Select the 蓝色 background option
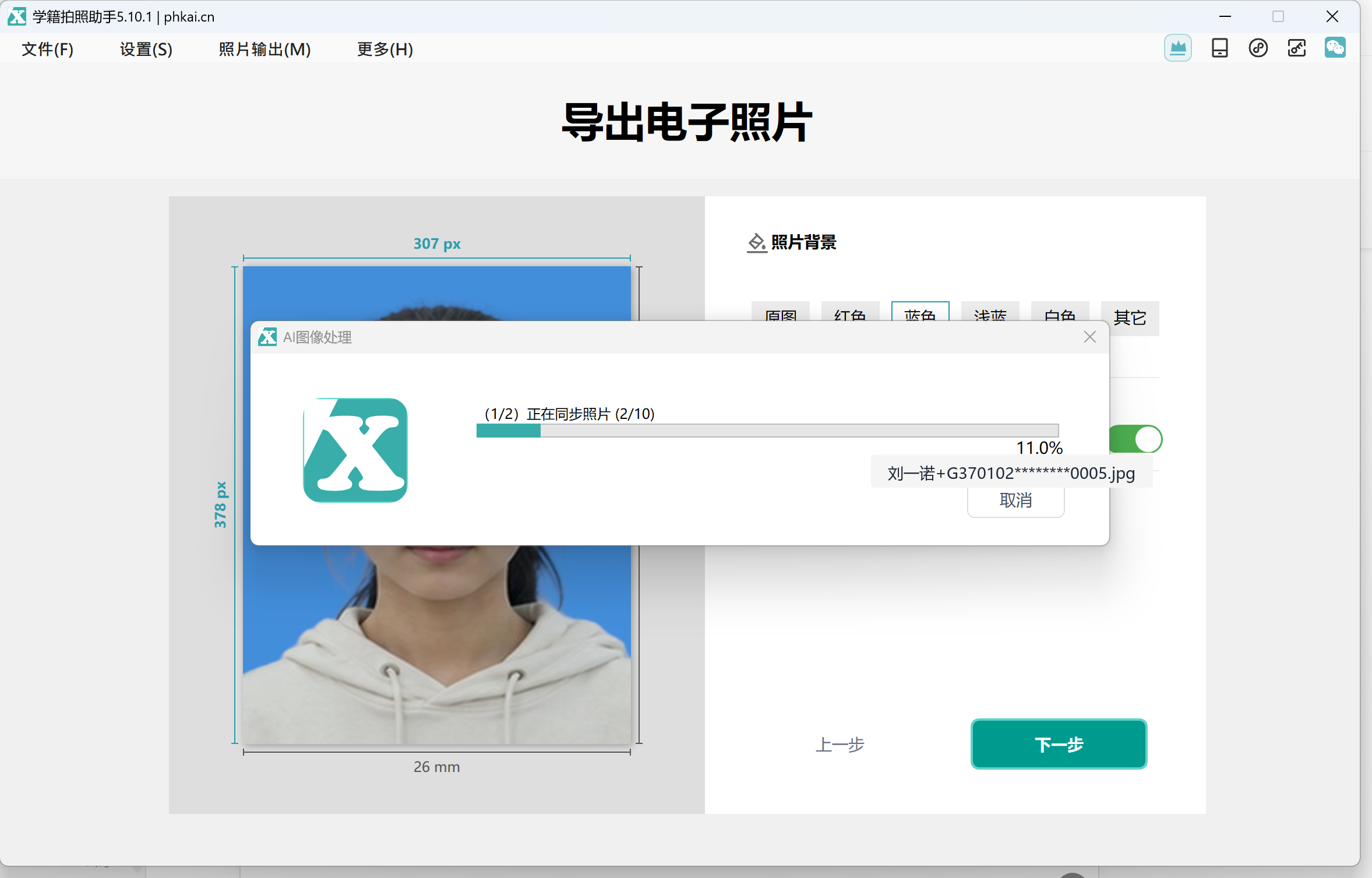 click(920, 312)
